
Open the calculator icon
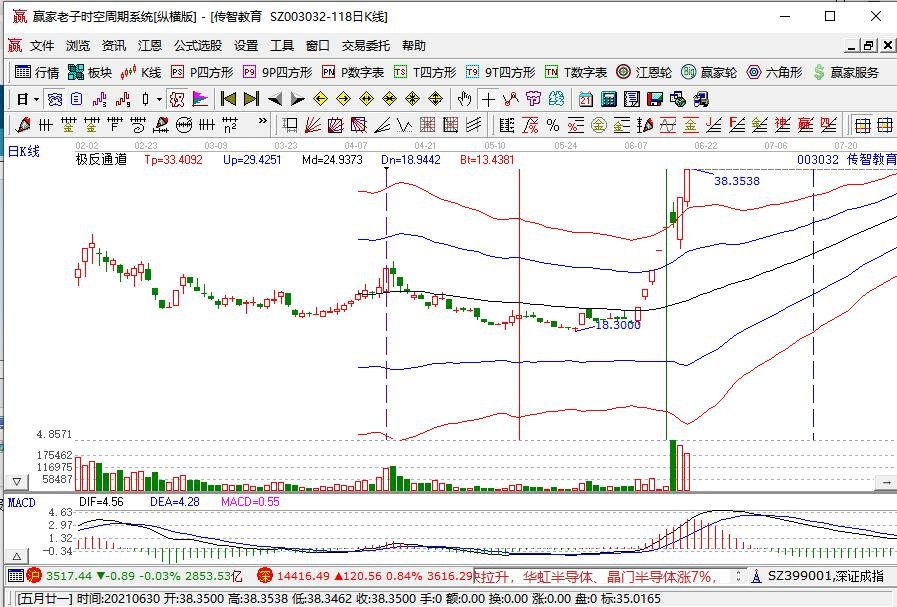coord(609,100)
